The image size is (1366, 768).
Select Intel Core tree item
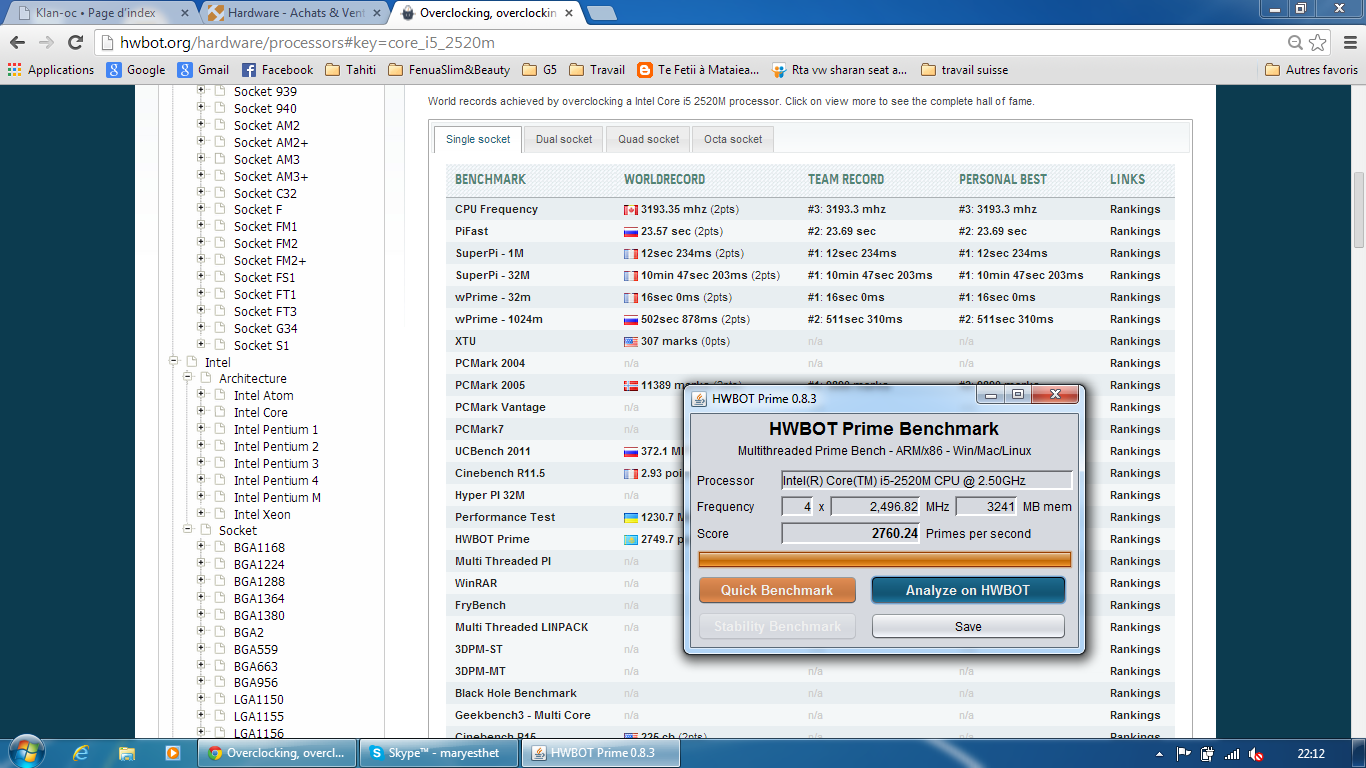pos(261,412)
